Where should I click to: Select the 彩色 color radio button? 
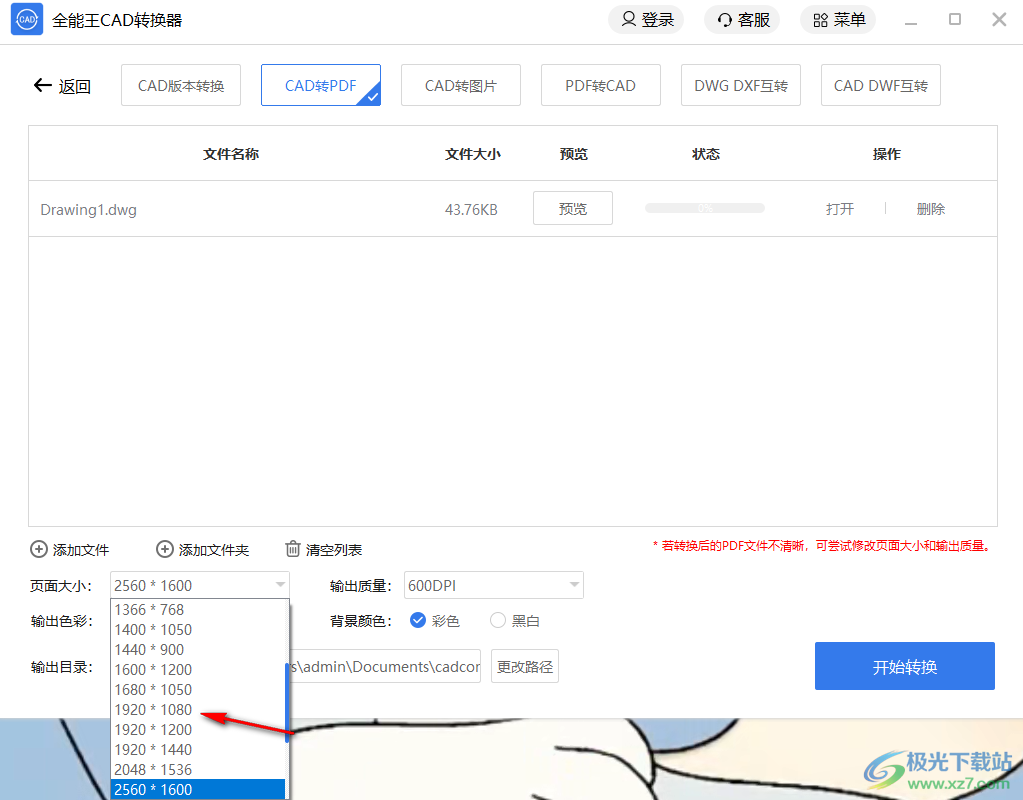[x=418, y=620]
